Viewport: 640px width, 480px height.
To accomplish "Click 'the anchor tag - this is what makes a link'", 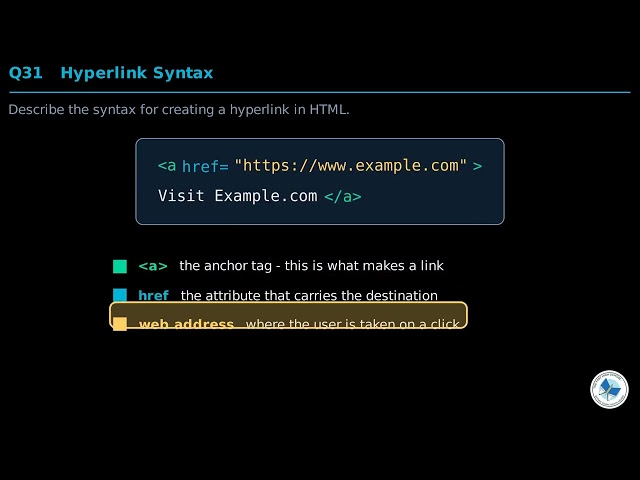I will [x=311, y=266].
